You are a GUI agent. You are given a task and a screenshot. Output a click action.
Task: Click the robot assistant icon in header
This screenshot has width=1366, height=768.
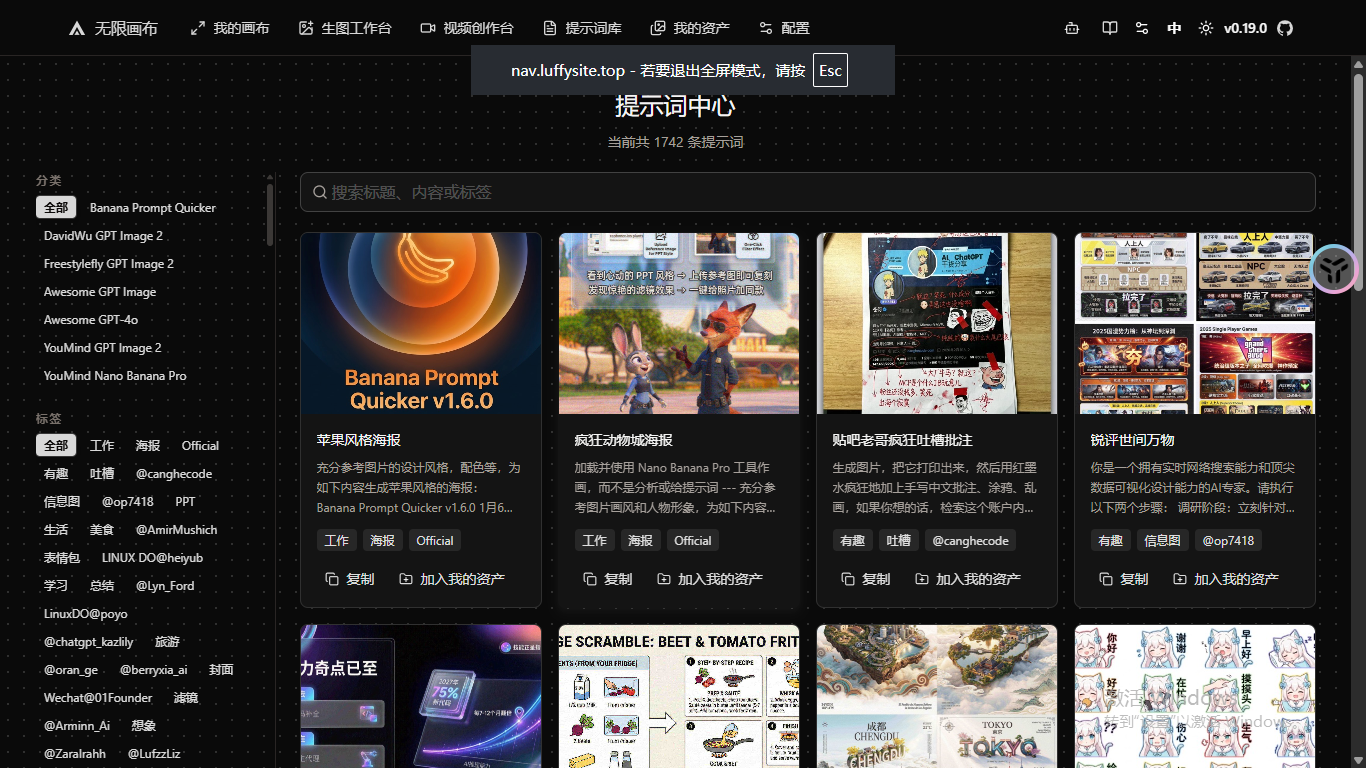(1072, 28)
